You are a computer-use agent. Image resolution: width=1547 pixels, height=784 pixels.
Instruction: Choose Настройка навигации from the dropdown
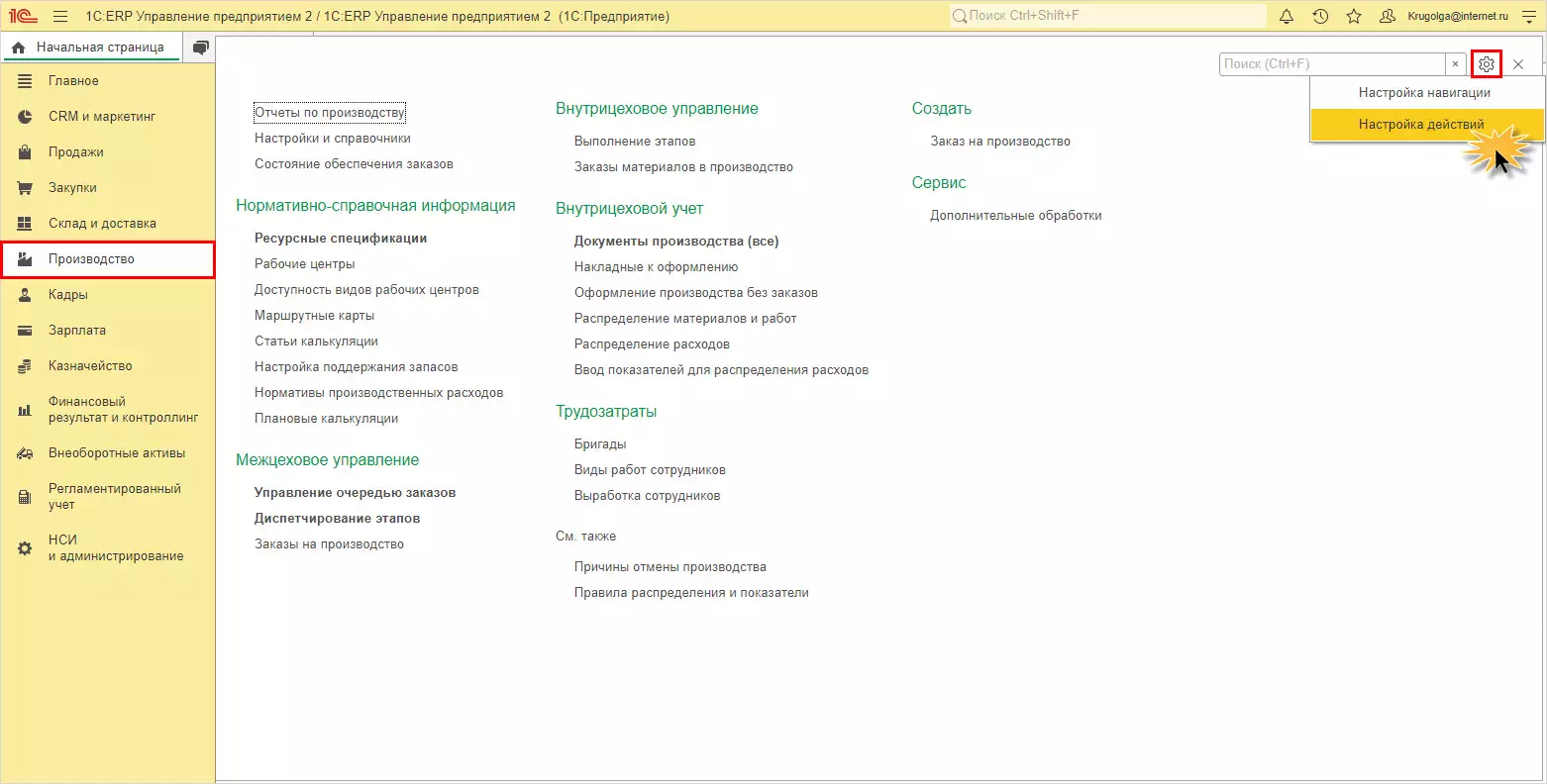[1427, 93]
